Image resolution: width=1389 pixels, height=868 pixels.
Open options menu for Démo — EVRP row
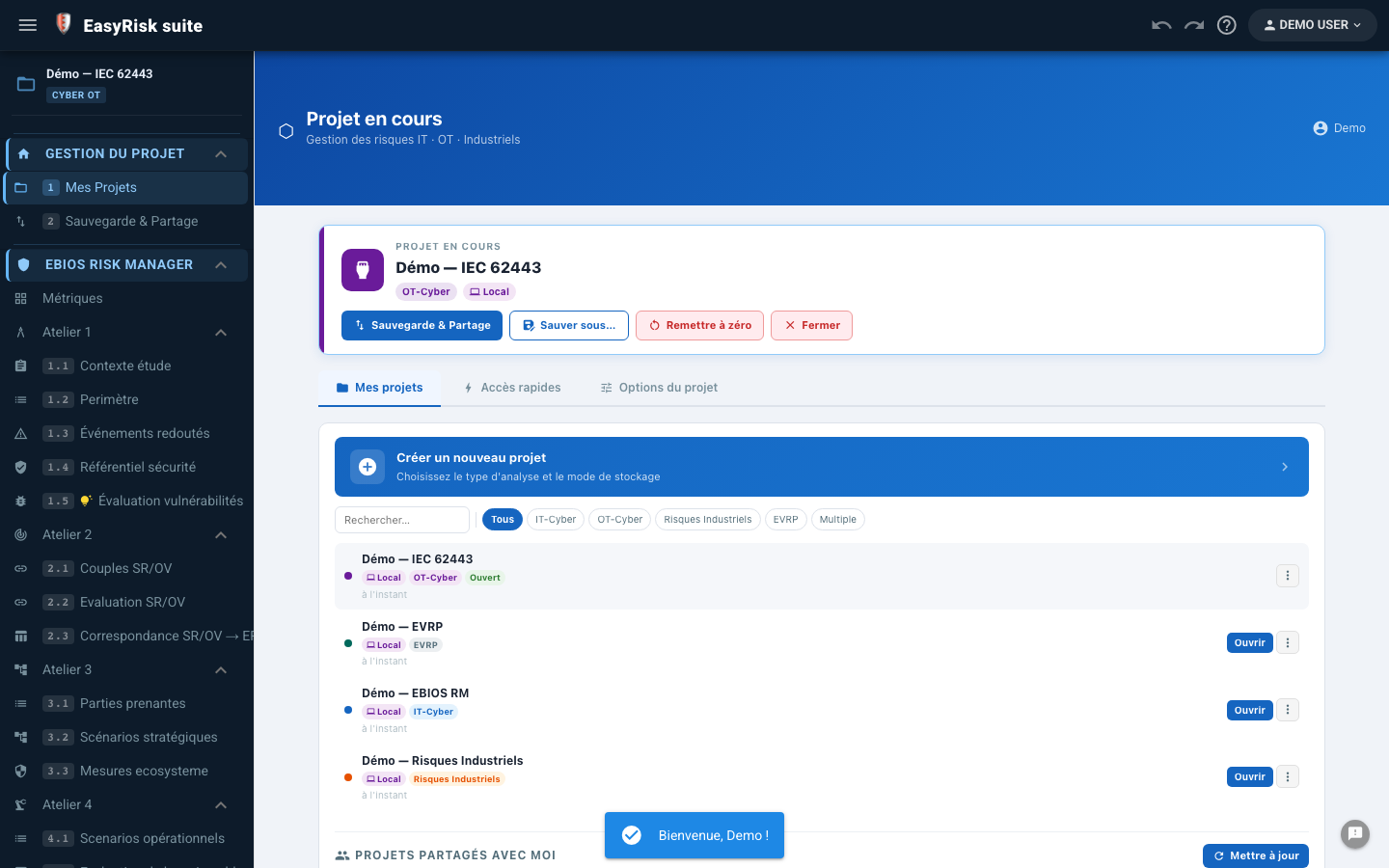pos(1288,643)
